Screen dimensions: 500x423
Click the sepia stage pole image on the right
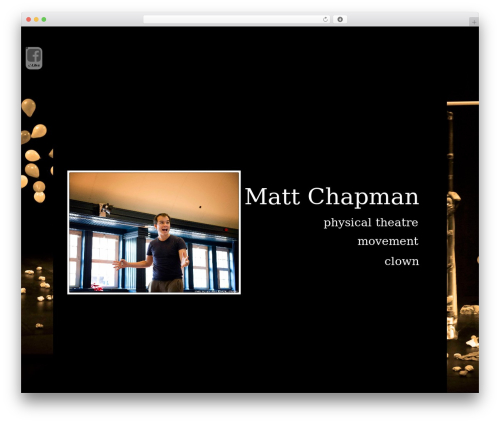pos(463,200)
